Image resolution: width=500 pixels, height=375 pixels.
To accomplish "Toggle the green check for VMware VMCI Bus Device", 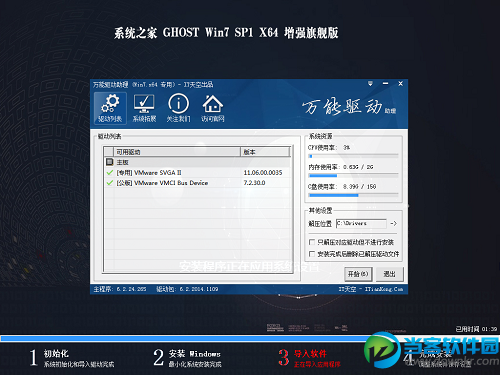I will (109, 183).
